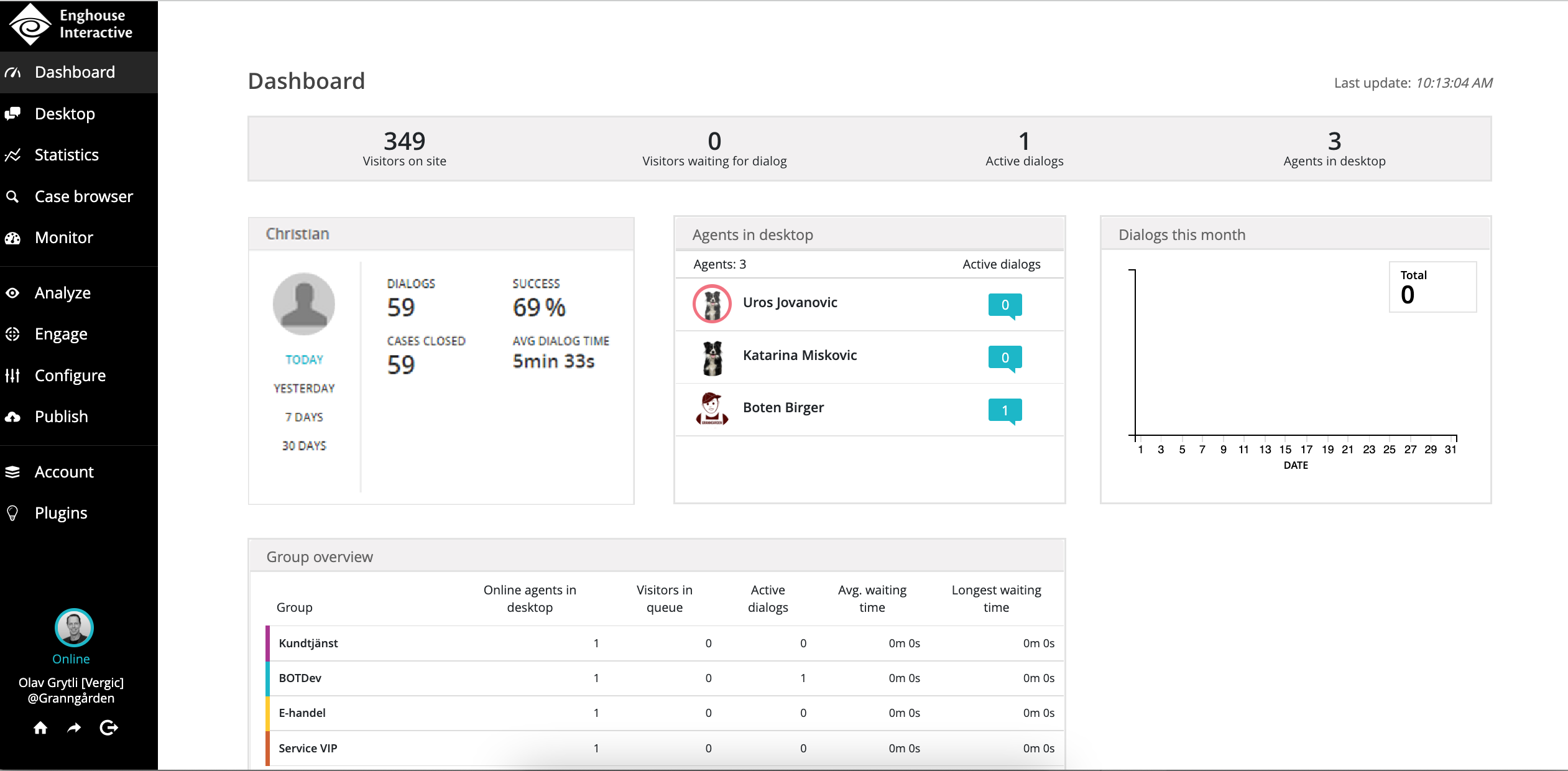The width and height of the screenshot is (1568, 771).
Task: Select Boten Birger in agents list
Action: (783, 407)
